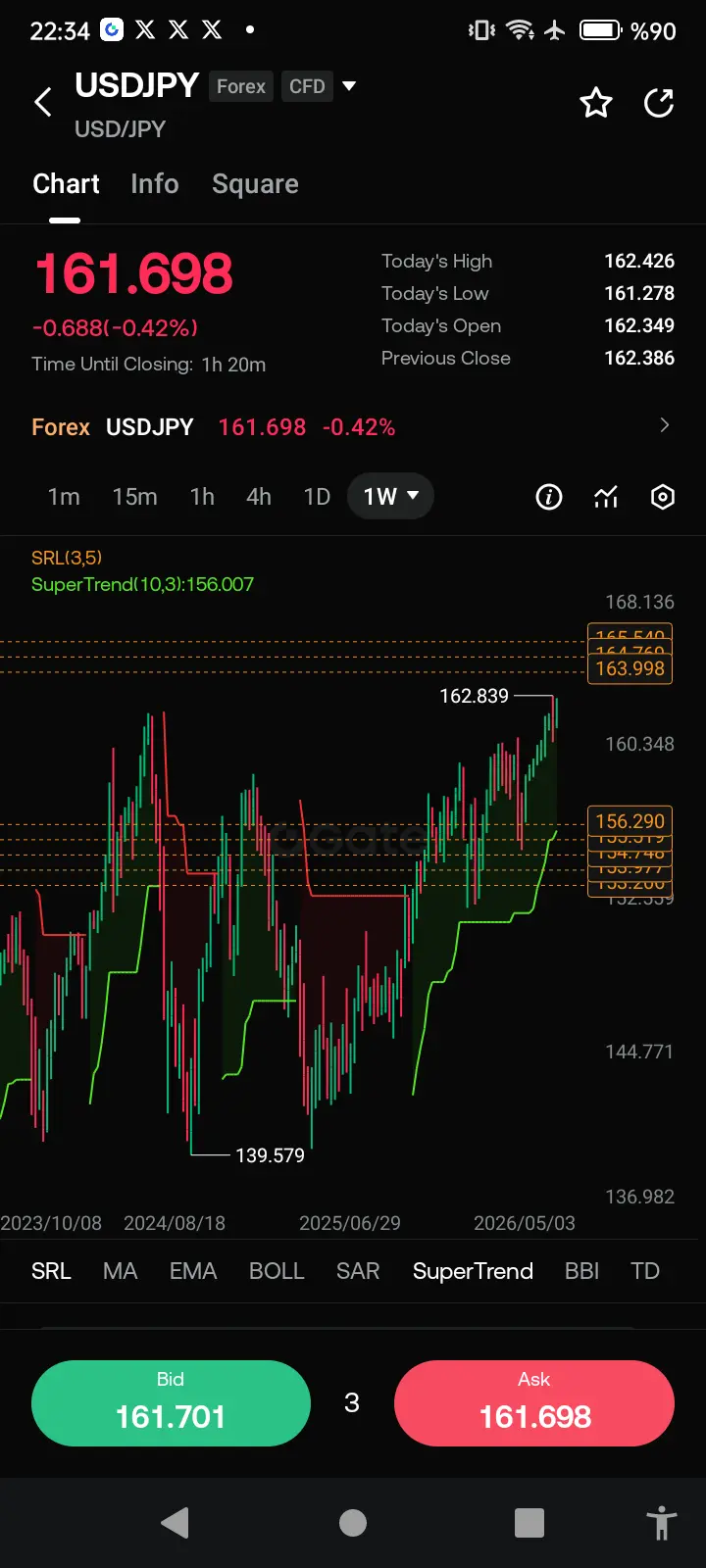Screen dimensions: 706x1568
Task: Switch to the Square tab
Action: tap(255, 184)
